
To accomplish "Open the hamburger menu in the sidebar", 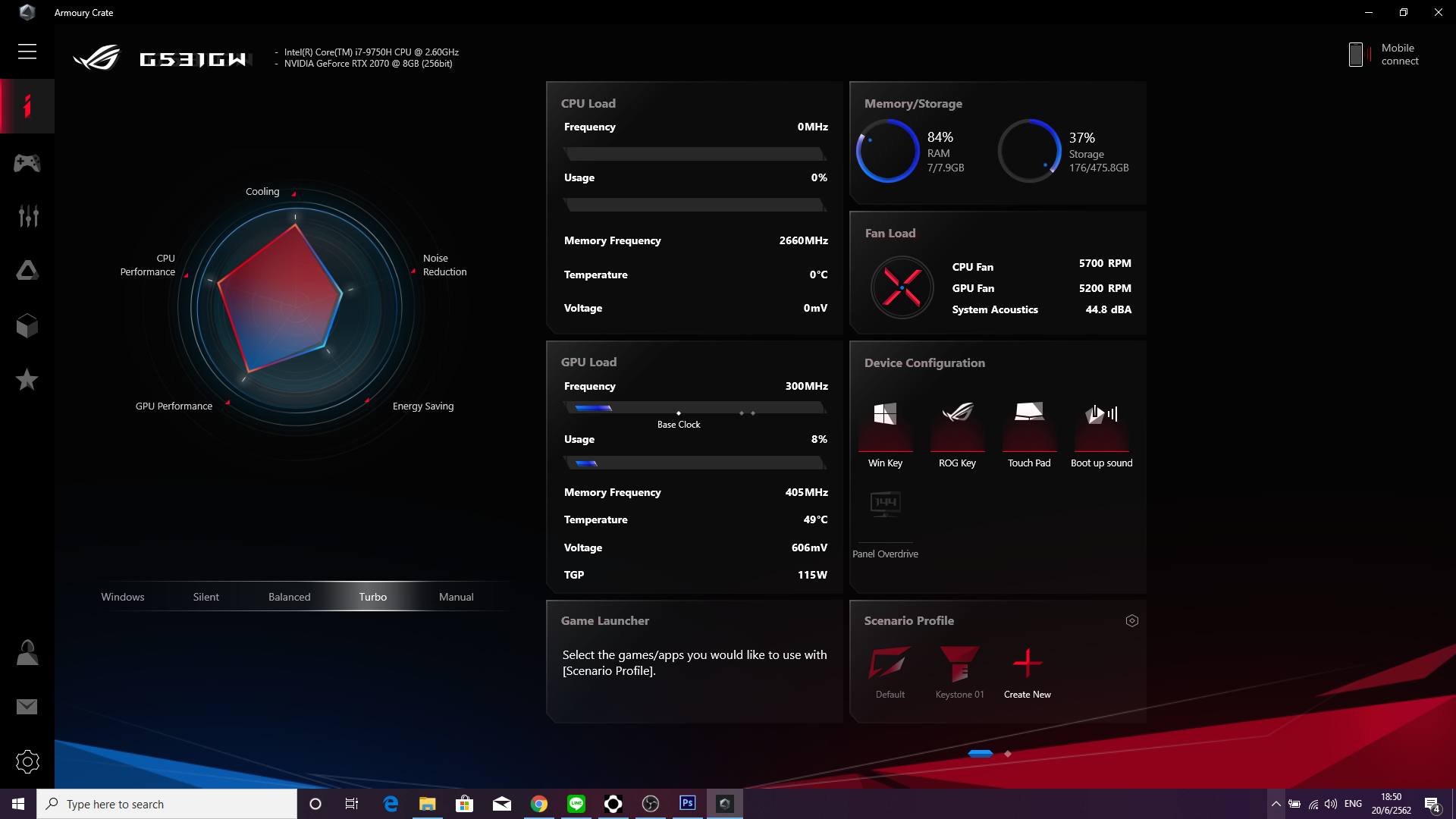I will (x=27, y=52).
